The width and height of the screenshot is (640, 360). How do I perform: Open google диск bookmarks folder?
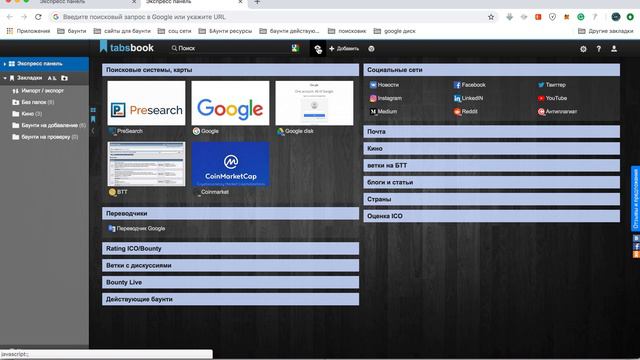click(395, 31)
